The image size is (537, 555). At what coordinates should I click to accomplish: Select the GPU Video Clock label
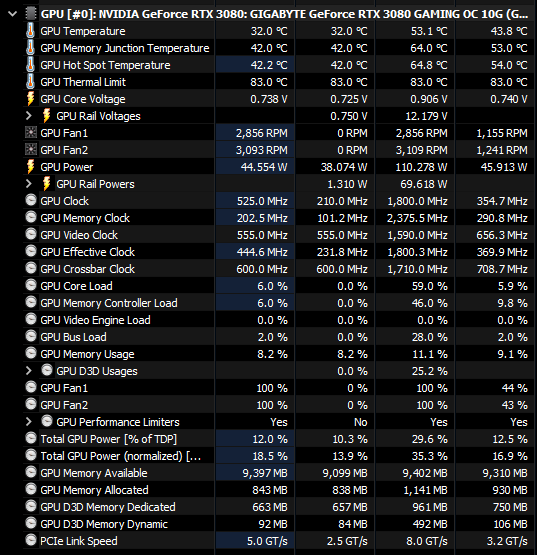(79, 235)
